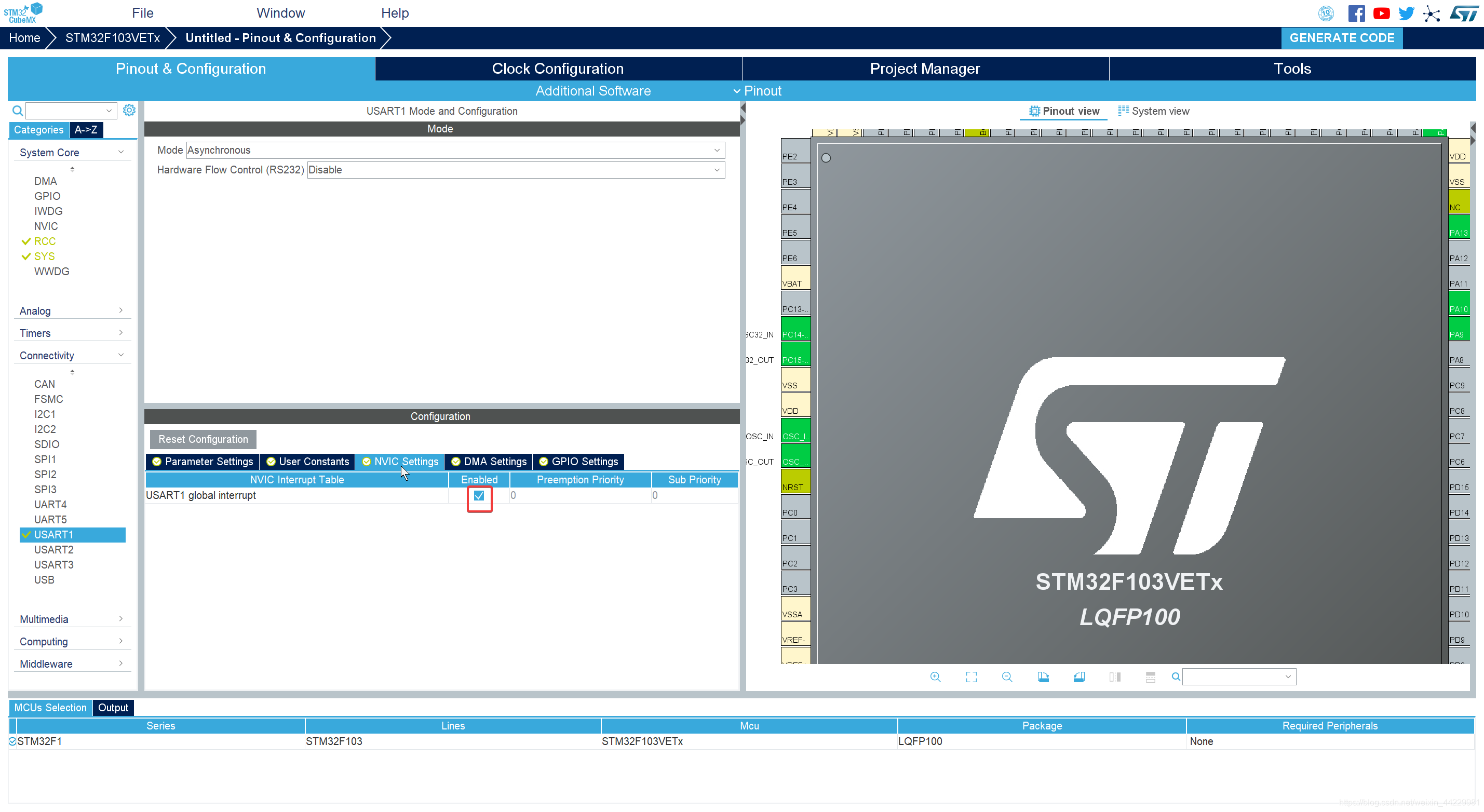Click the Reset Configuration button
Viewport: 1484px width, 812px height.
pyautogui.click(x=203, y=439)
